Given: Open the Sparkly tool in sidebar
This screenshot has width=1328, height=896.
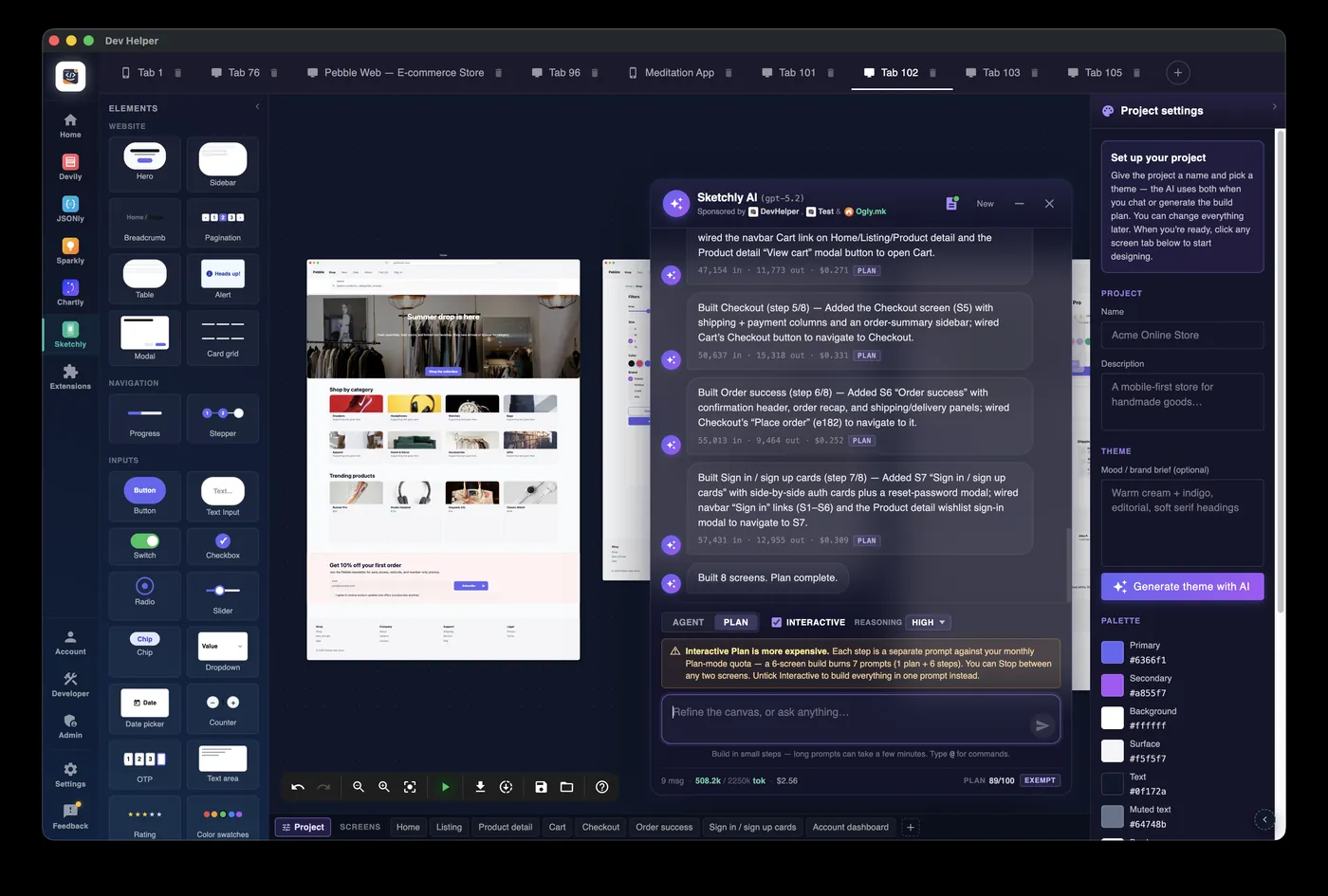Looking at the screenshot, I should [x=70, y=250].
